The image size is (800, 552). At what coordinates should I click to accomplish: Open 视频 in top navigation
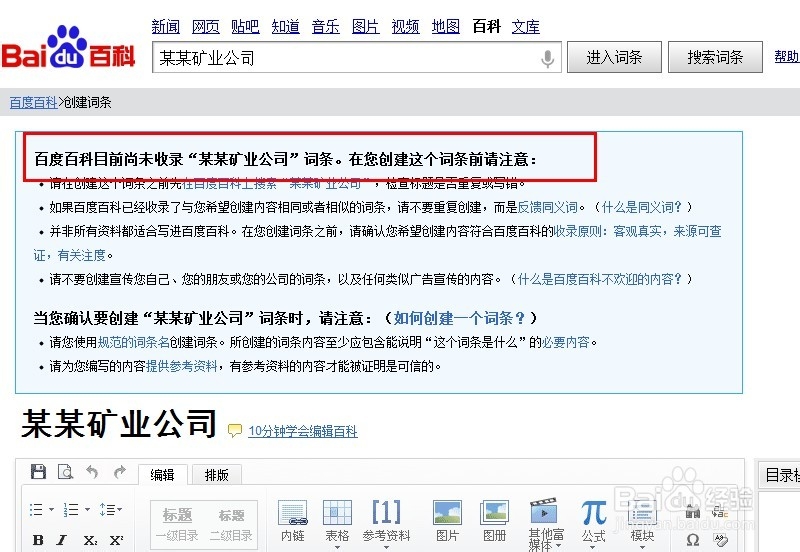(x=406, y=26)
